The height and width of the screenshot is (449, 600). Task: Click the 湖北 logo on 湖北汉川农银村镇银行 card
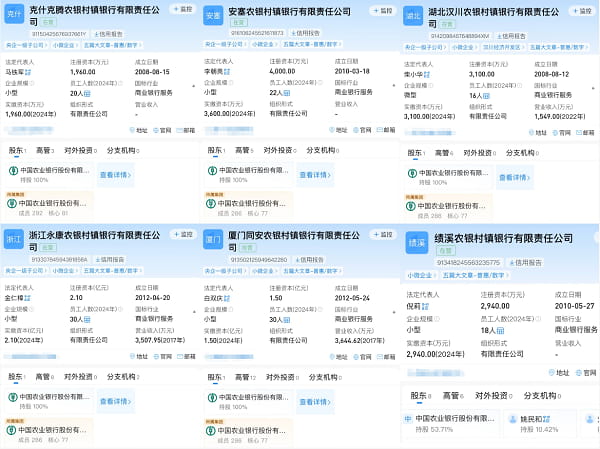tap(413, 16)
